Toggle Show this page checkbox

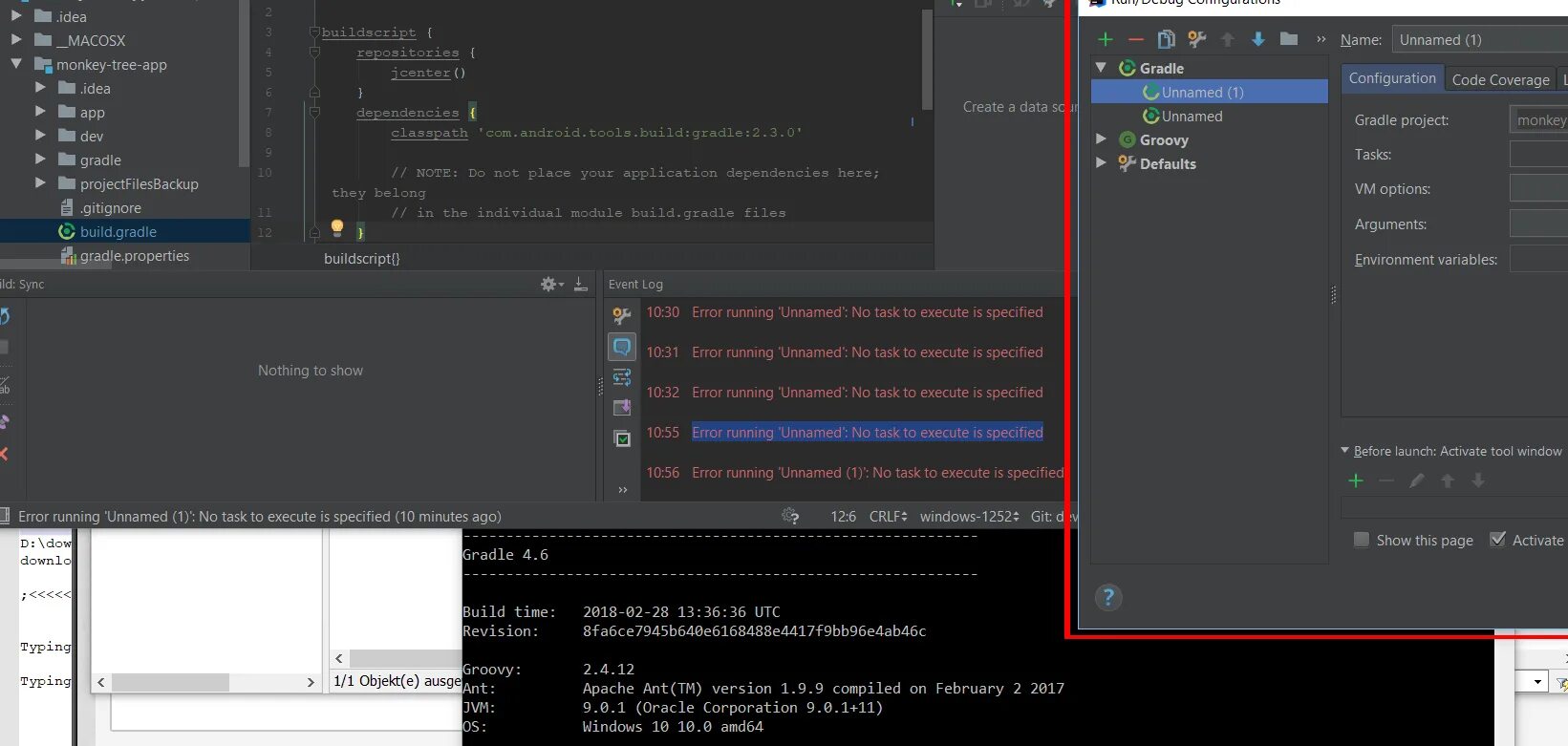(1362, 540)
